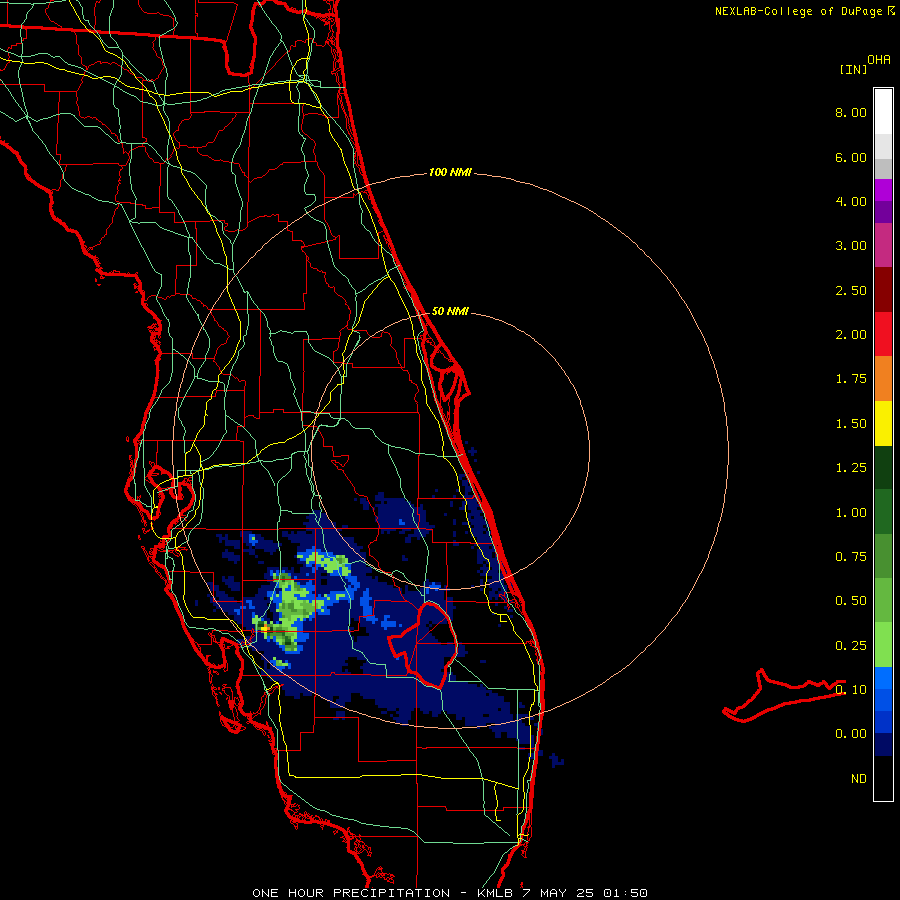This screenshot has height=900, width=900.
Task: Click the 3.00 legend value
Action: point(851,246)
